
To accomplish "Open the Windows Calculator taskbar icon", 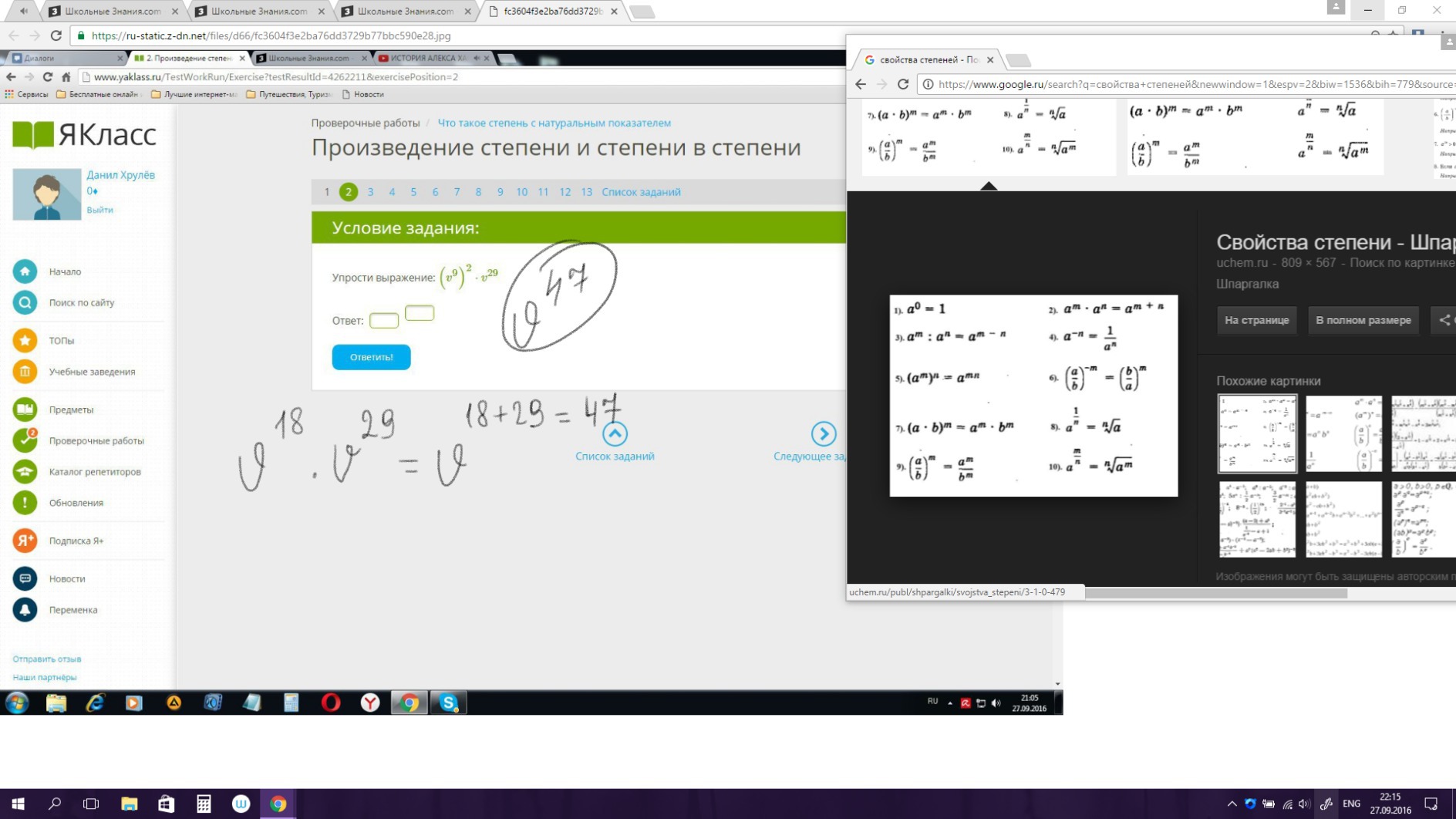I will pos(204,804).
